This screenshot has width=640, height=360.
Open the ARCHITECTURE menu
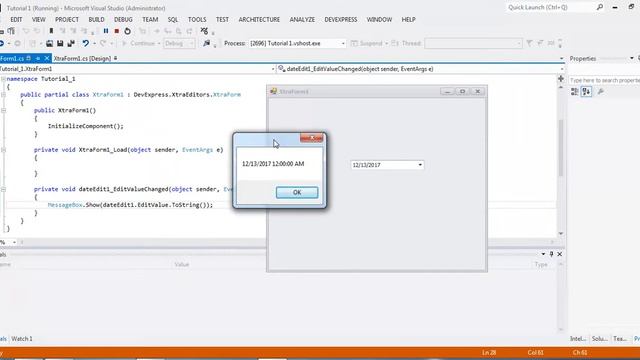pos(259,20)
